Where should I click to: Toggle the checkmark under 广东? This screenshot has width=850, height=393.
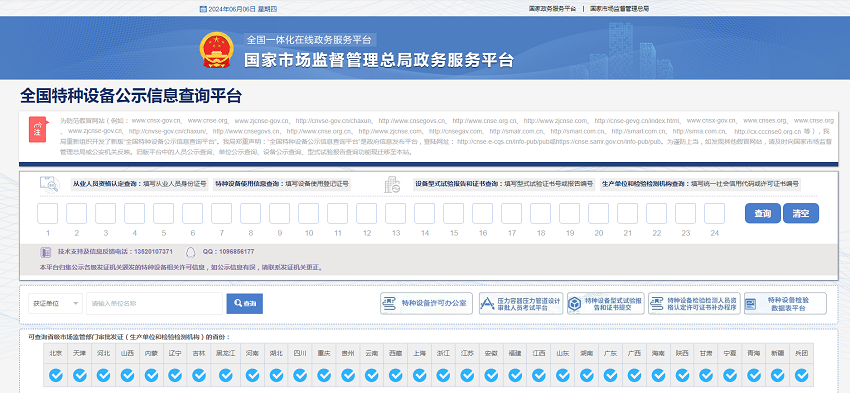point(610,375)
